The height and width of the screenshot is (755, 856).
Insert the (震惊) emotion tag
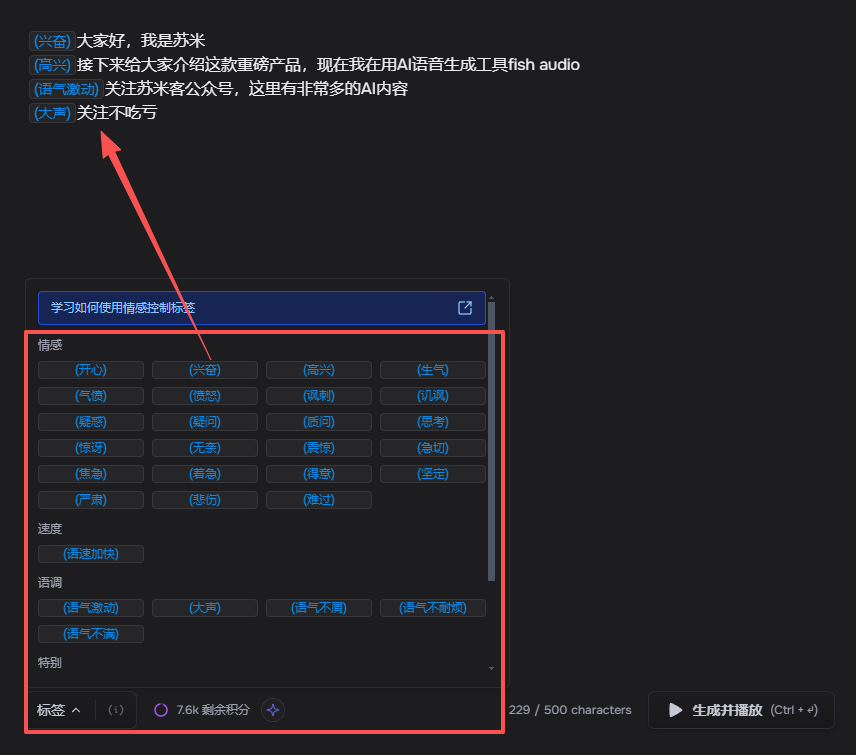(x=318, y=448)
